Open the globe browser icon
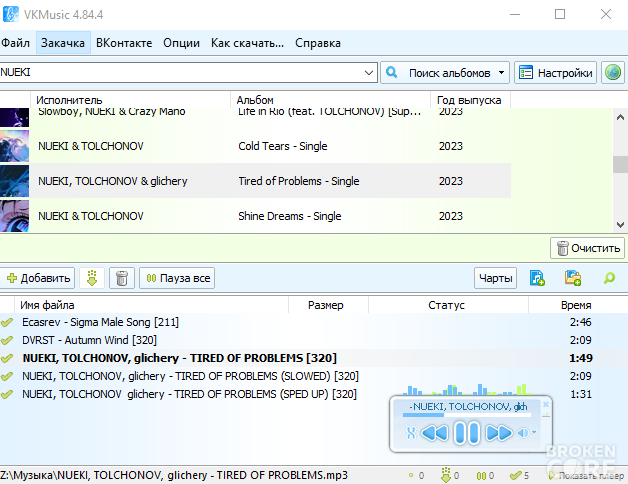 click(x=613, y=73)
